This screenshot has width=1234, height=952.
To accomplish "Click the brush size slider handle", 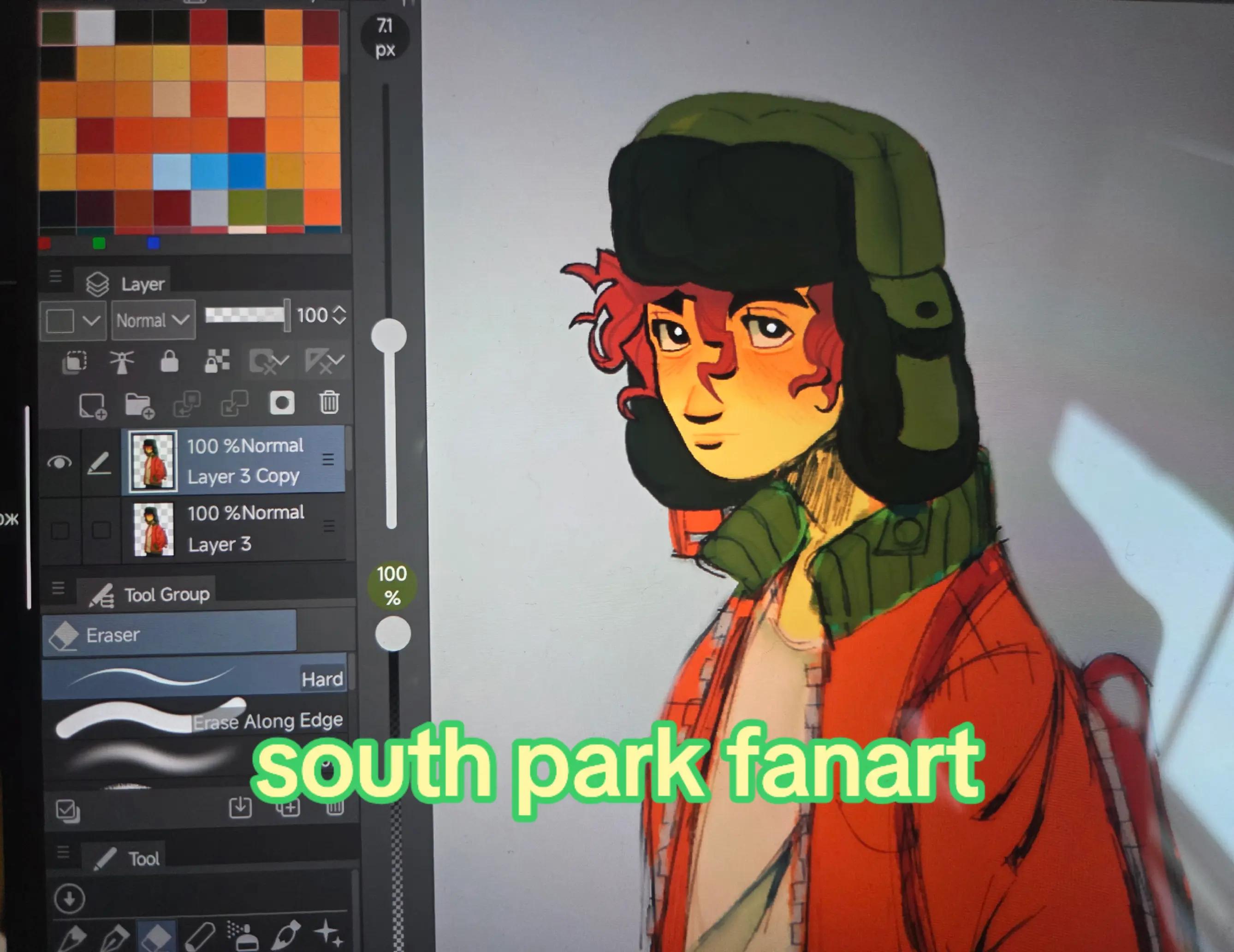I will click(389, 336).
